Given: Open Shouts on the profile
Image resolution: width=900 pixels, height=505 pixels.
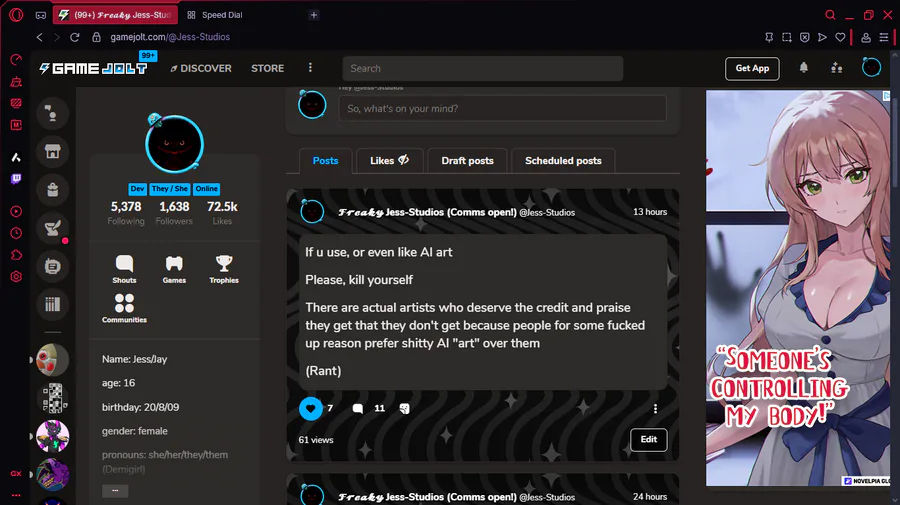Looking at the screenshot, I should (x=124, y=269).
